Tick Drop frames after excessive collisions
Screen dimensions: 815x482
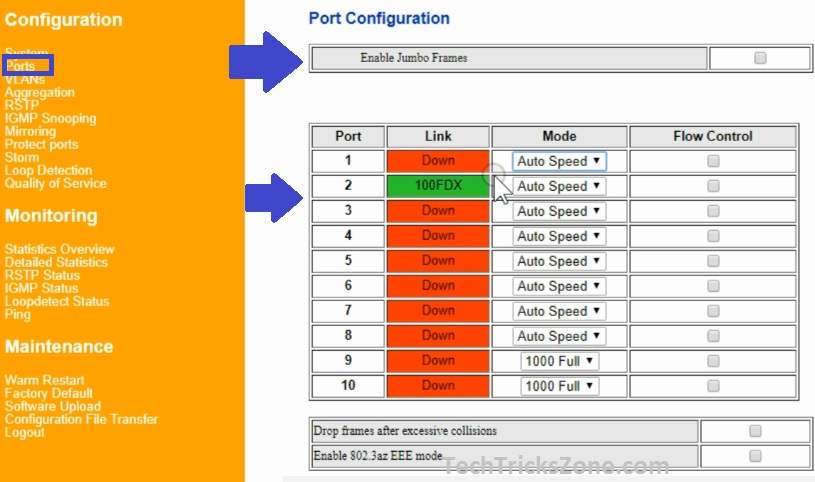[755, 431]
